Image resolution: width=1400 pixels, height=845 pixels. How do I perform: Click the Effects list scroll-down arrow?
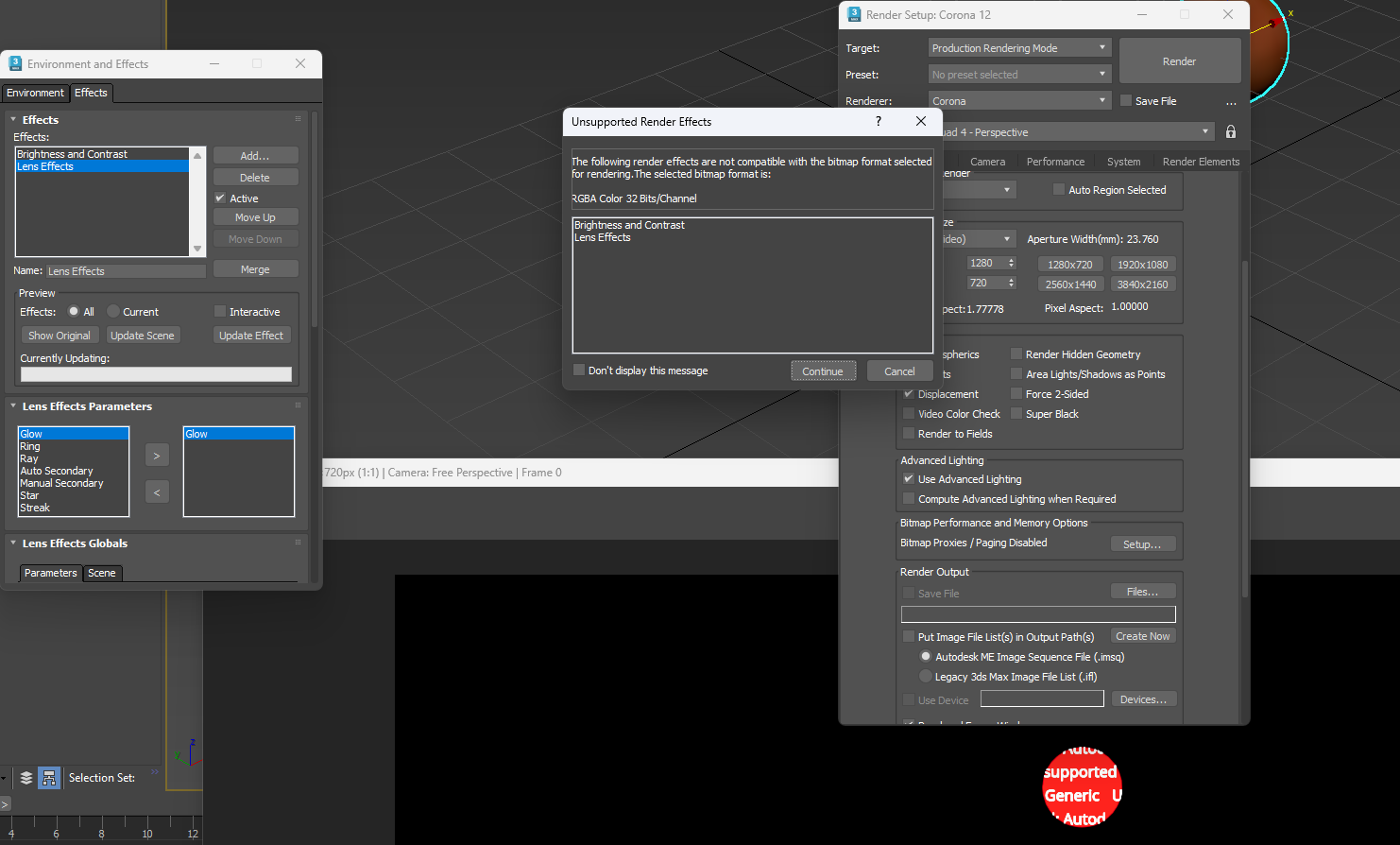coord(197,249)
